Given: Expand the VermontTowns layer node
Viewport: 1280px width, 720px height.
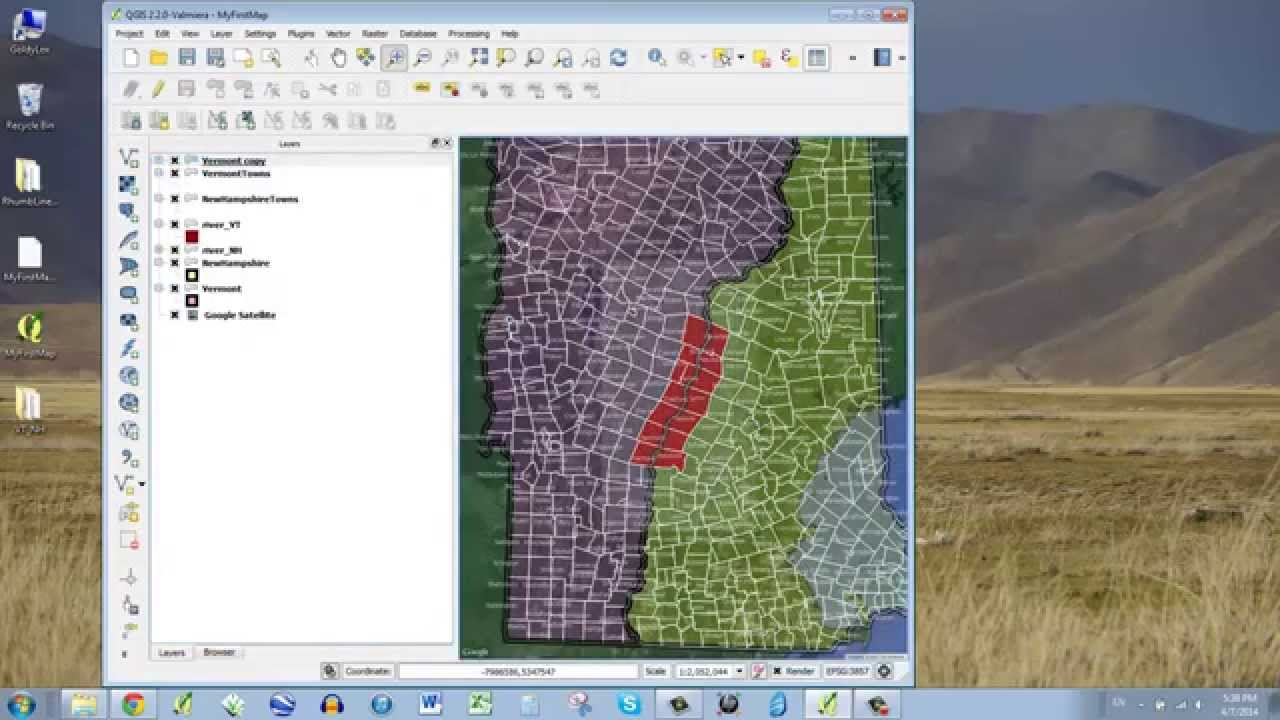Looking at the screenshot, I should 159,173.
